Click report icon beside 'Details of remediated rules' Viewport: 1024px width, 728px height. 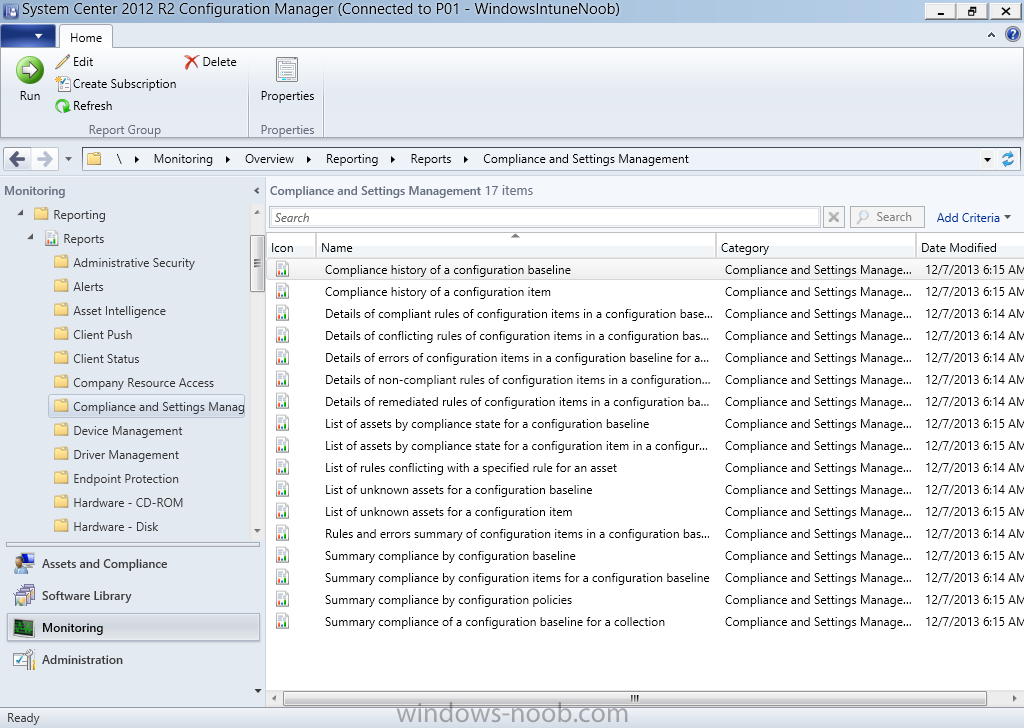pyautogui.click(x=282, y=402)
